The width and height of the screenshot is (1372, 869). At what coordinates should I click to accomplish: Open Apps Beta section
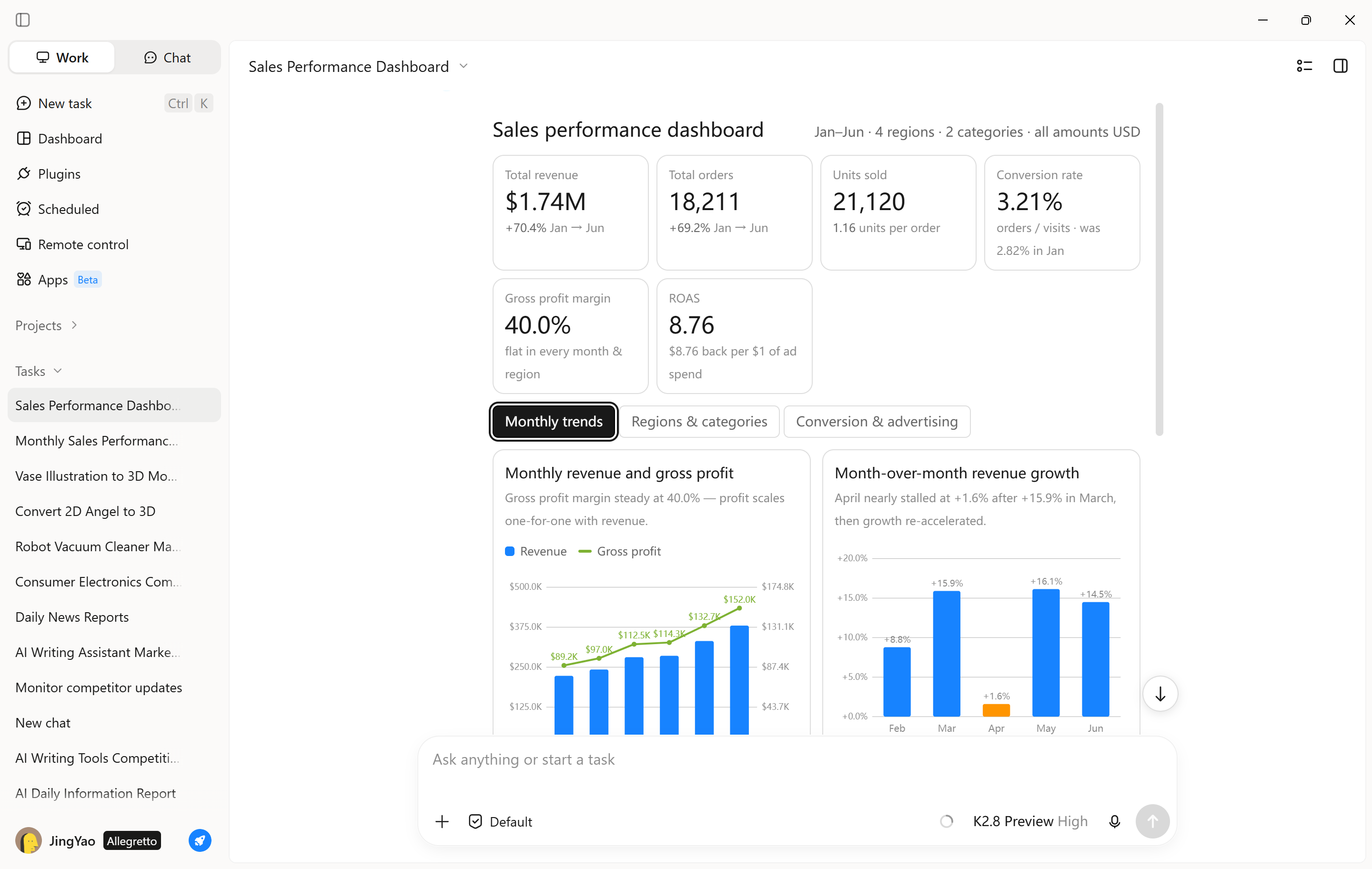click(114, 280)
